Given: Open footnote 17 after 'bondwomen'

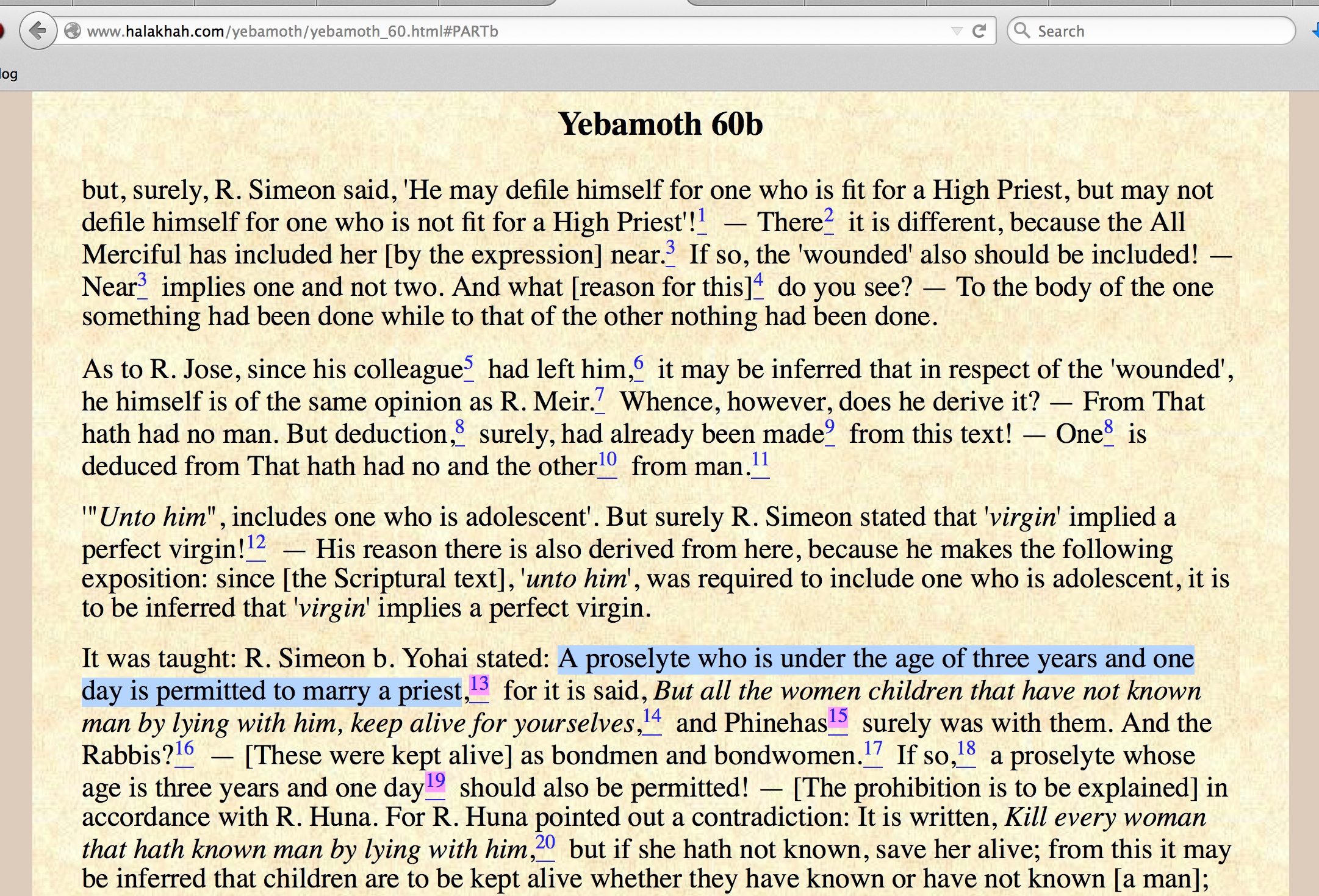Looking at the screenshot, I should click(x=873, y=750).
